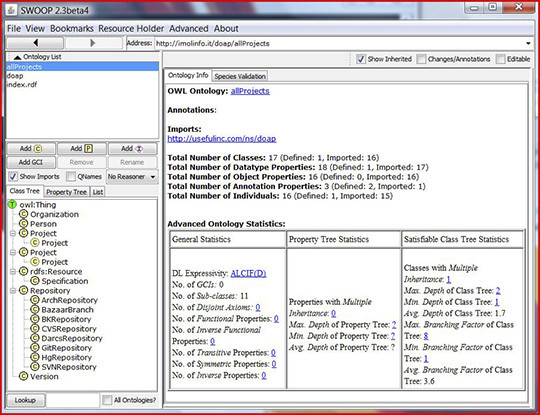The width and height of the screenshot is (540, 415).
Task: Click the Lookup text input field
Action: point(73,400)
